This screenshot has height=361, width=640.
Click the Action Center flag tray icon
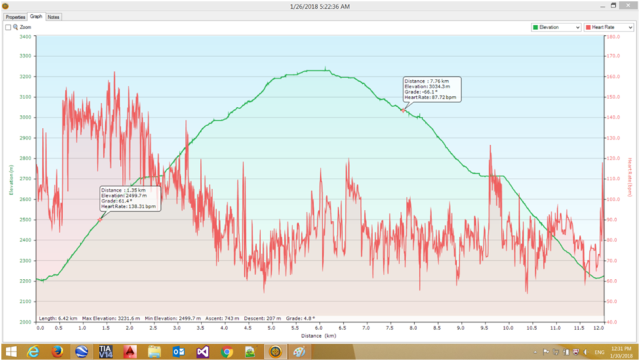click(546, 352)
